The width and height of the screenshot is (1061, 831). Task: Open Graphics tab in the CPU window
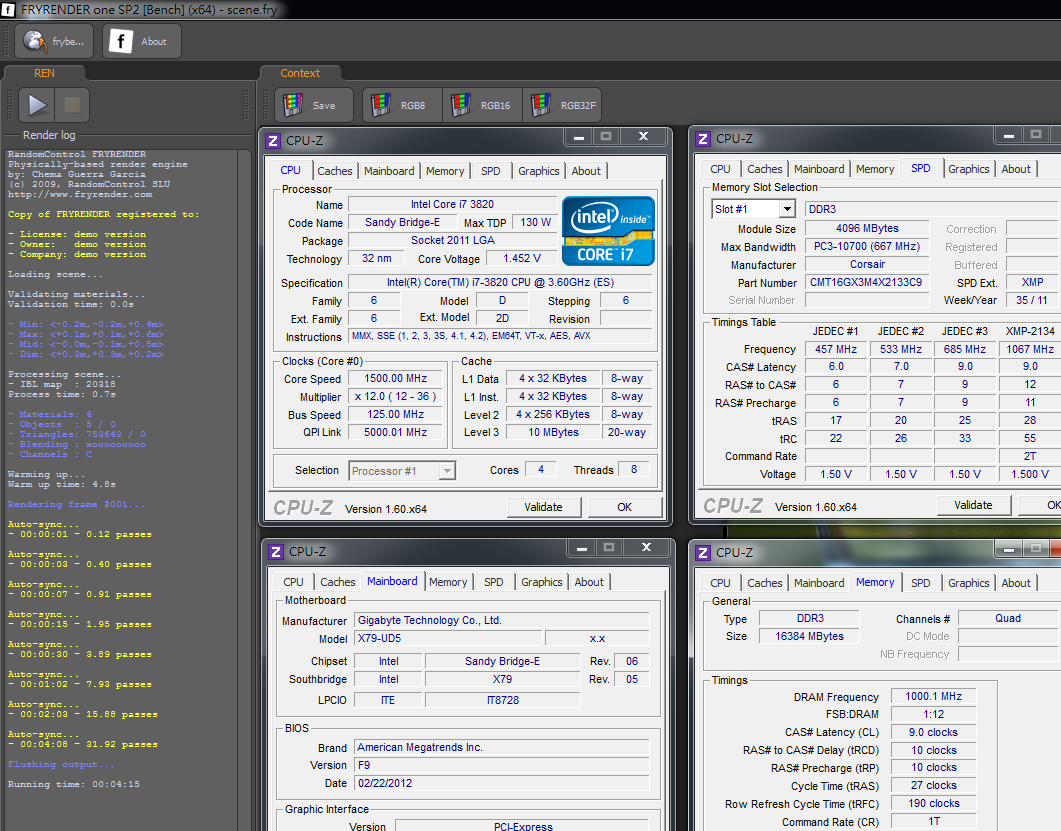click(x=539, y=171)
